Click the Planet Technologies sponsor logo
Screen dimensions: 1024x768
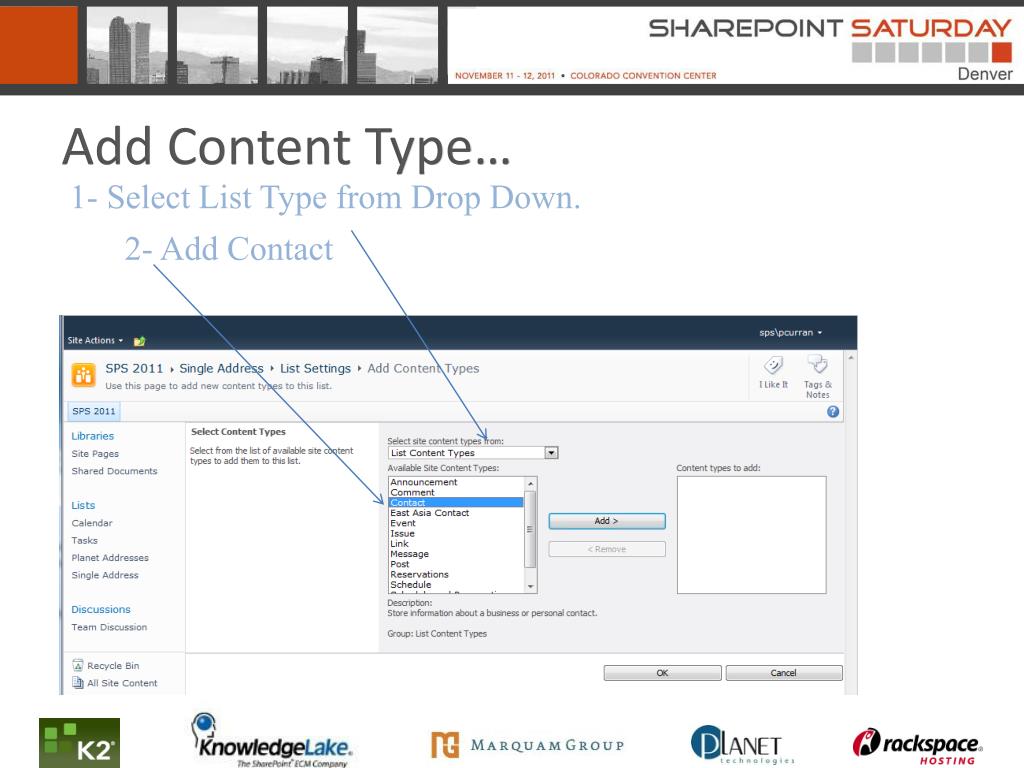(x=743, y=744)
